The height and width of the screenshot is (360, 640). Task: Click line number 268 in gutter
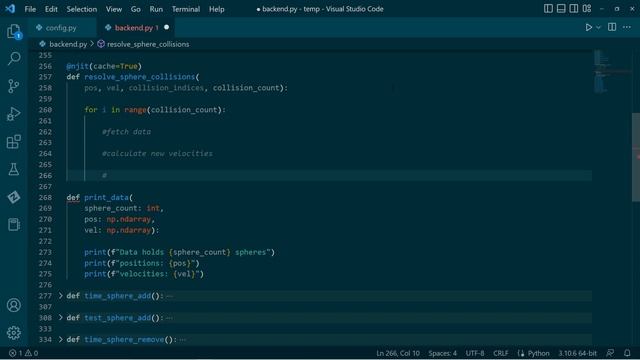click(x=45, y=198)
